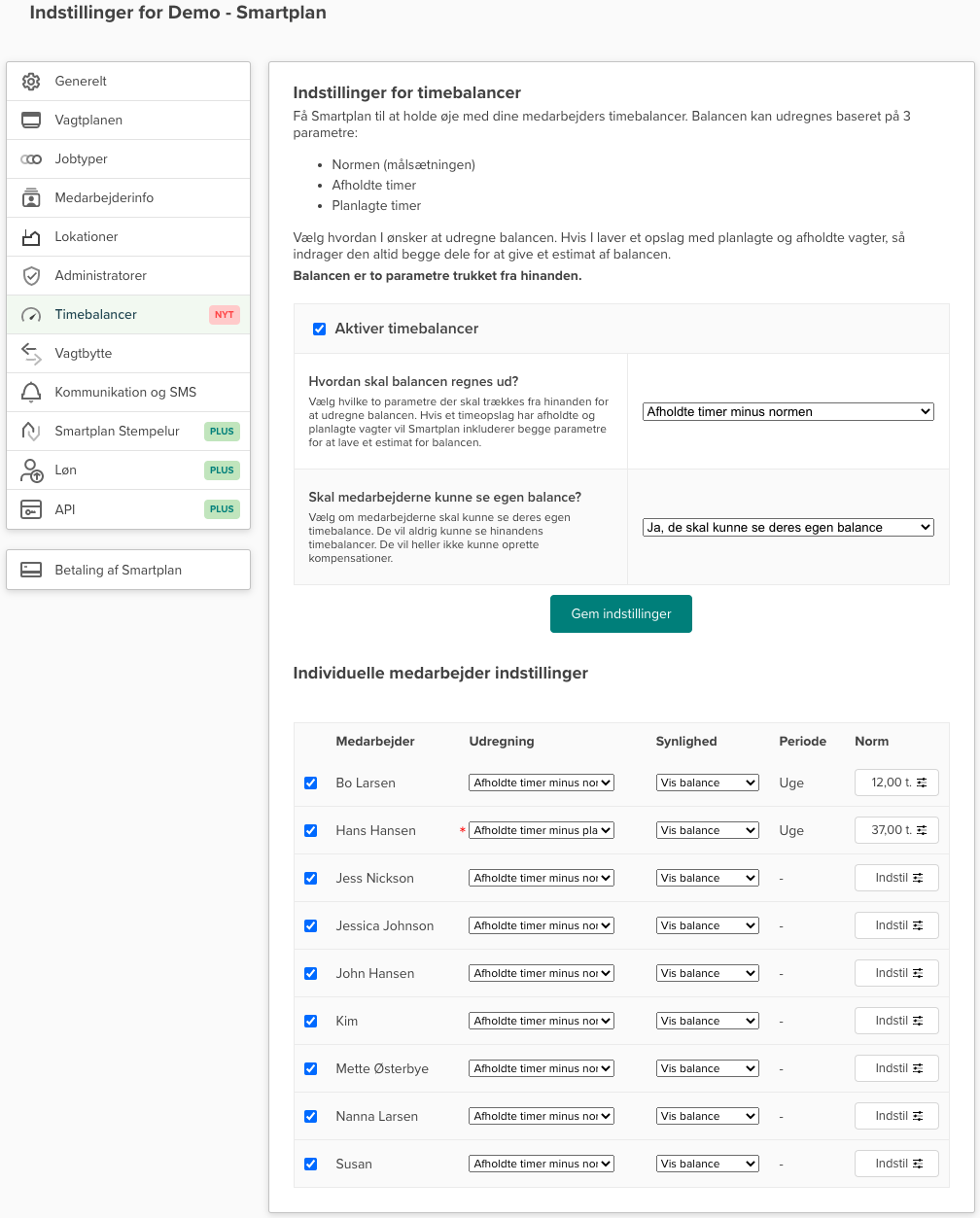The image size is (980, 1218).
Task: Open the Betaling af Smartplan page
Action: pyautogui.click(x=118, y=571)
